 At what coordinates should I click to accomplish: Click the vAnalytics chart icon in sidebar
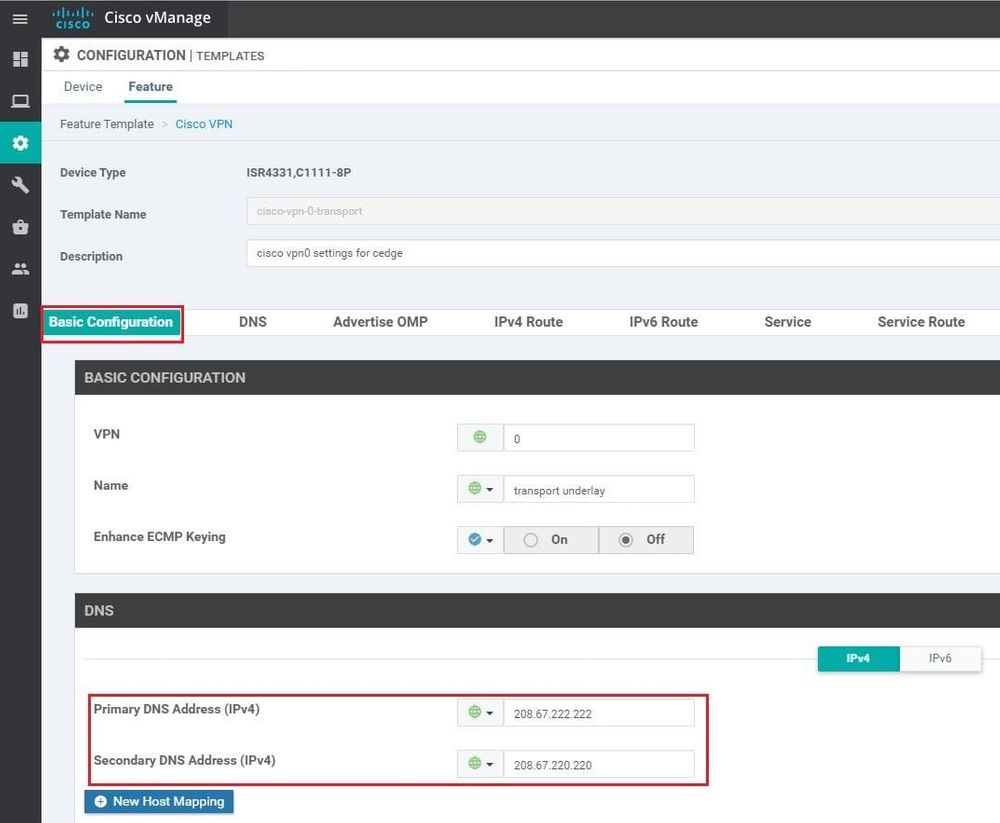tap(20, 310)
